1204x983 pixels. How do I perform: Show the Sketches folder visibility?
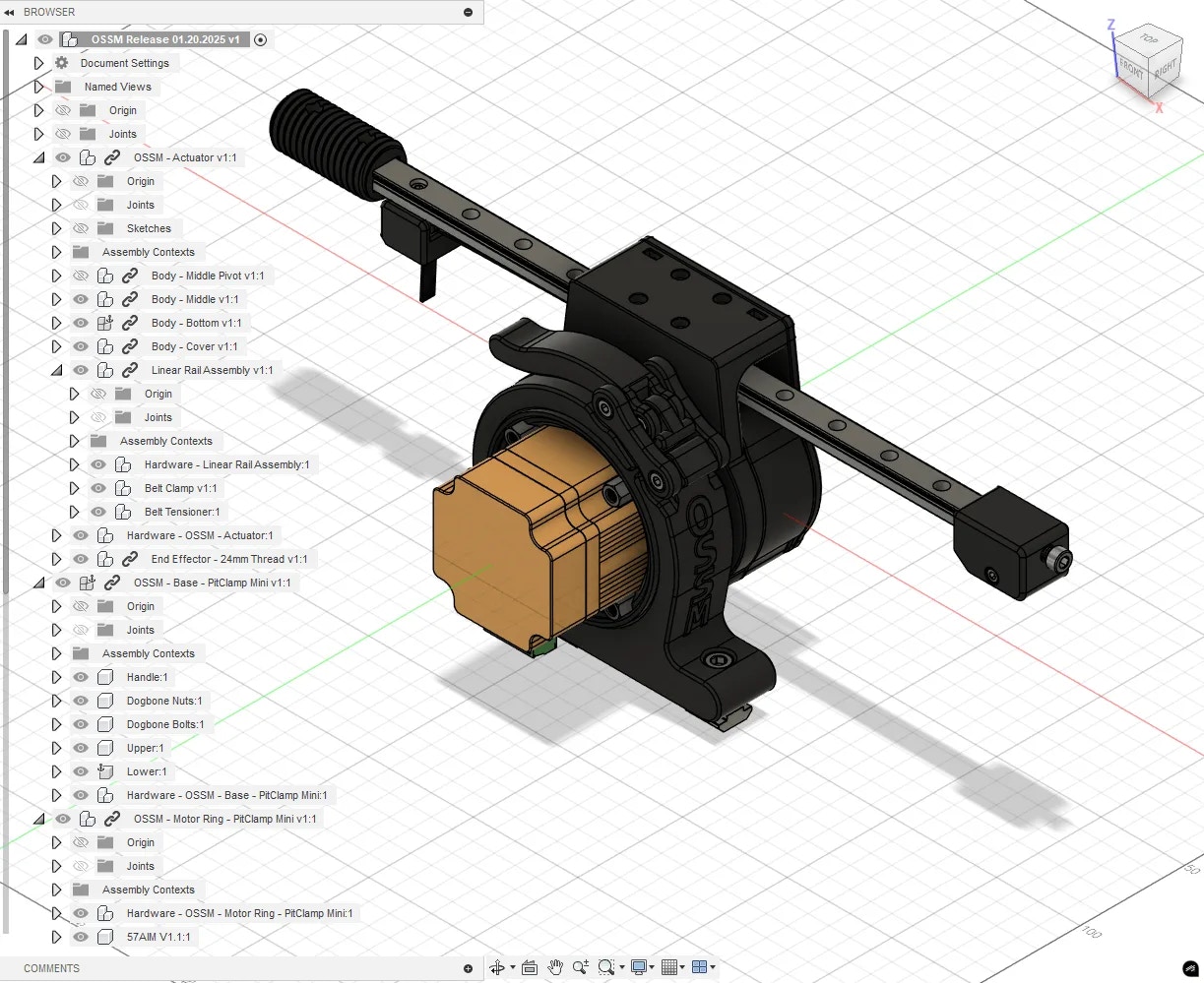pos(81,227)
